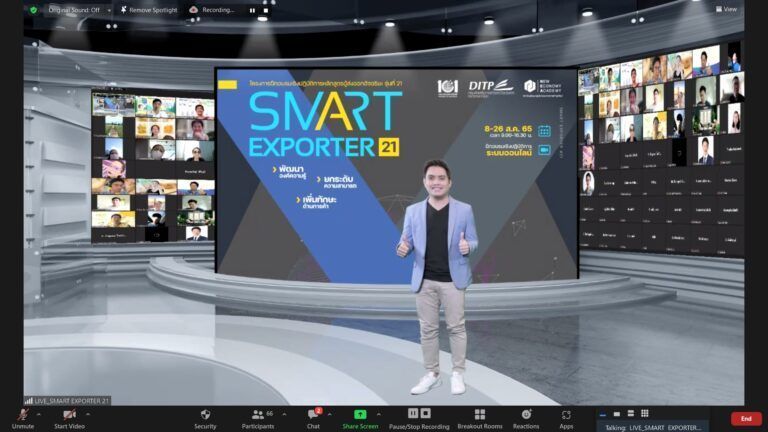Open share options arrow beside Share Screen

click(x=379, y=414)
